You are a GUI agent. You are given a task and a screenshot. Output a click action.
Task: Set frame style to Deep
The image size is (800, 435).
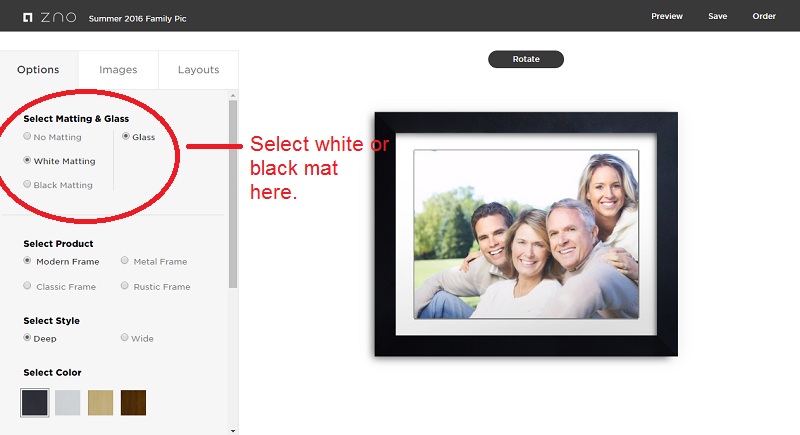[x=27, y=338]
